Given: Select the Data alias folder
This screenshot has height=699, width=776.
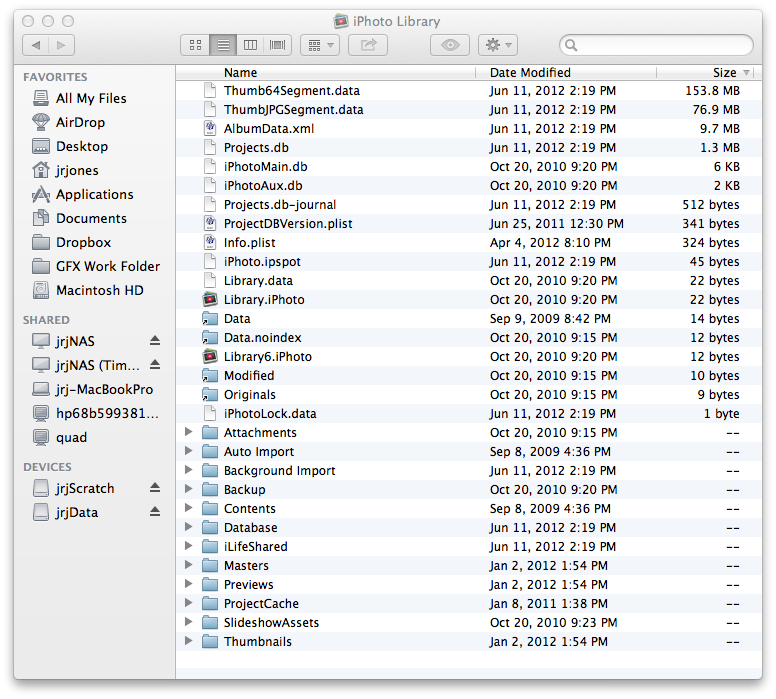Looking at the screenshot, I should 469,318.
